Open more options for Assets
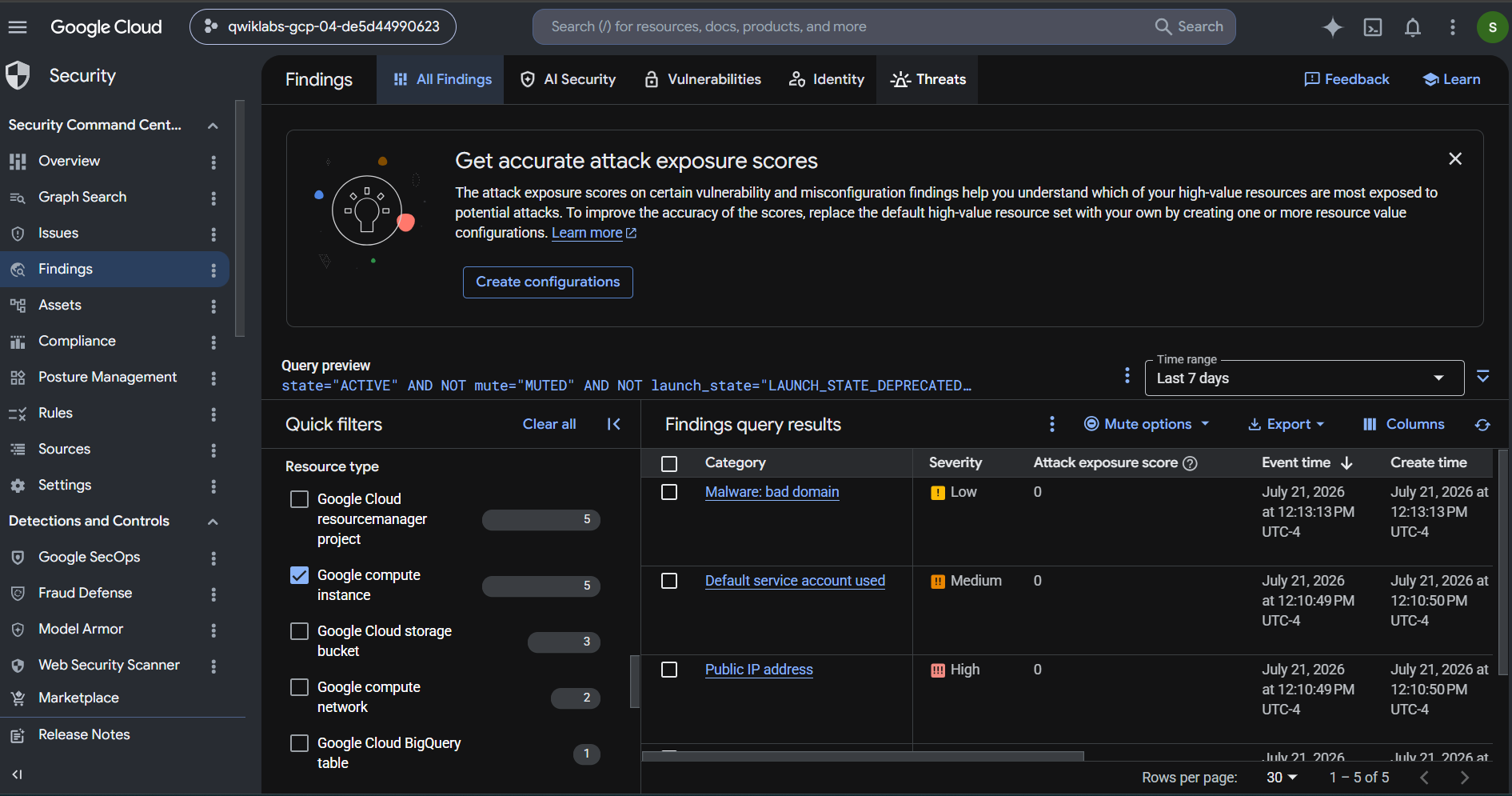 [x=213, y=306]
